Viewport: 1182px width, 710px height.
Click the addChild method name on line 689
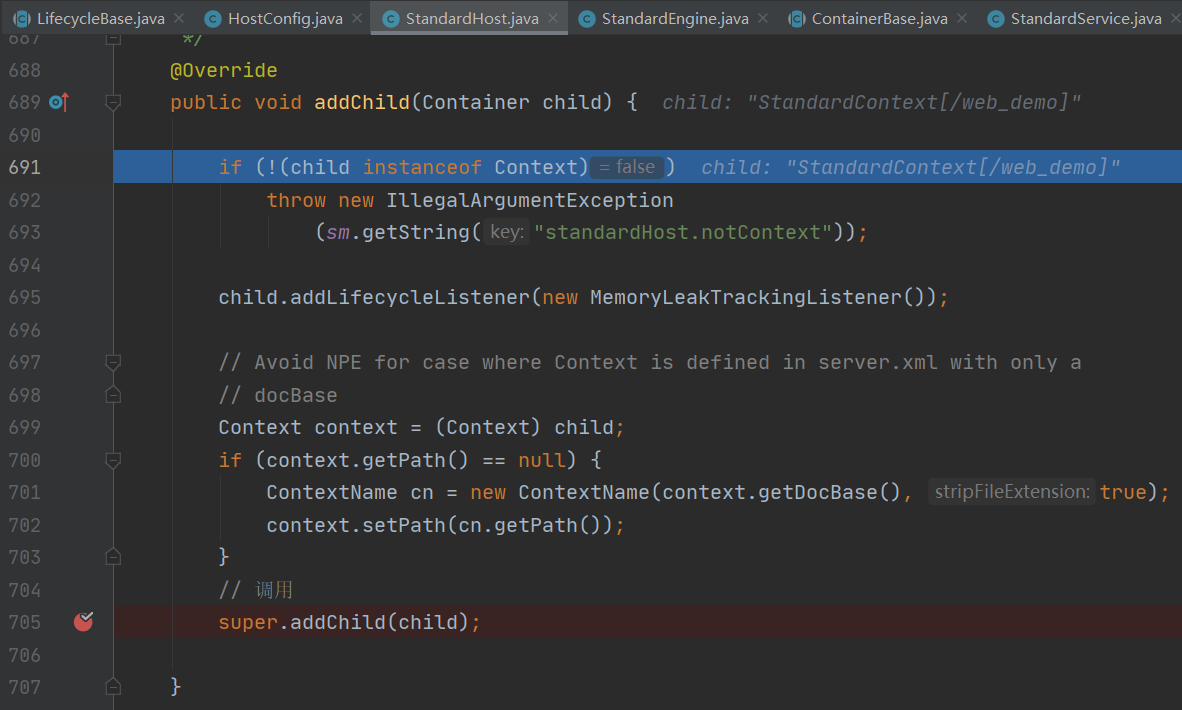(x=362, y=103)
